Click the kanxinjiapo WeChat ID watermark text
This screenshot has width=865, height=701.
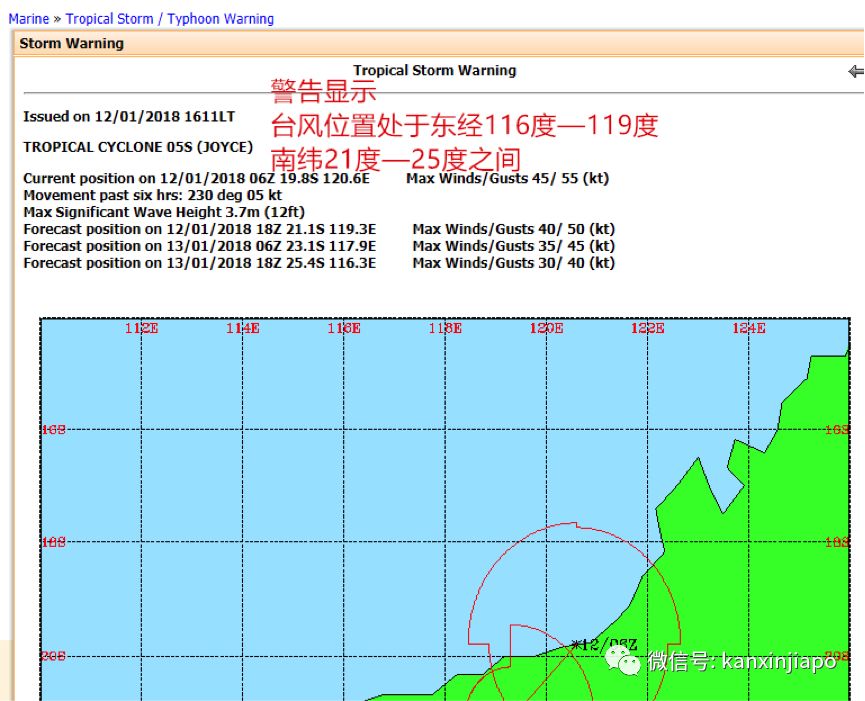click(x=741, y=662)
